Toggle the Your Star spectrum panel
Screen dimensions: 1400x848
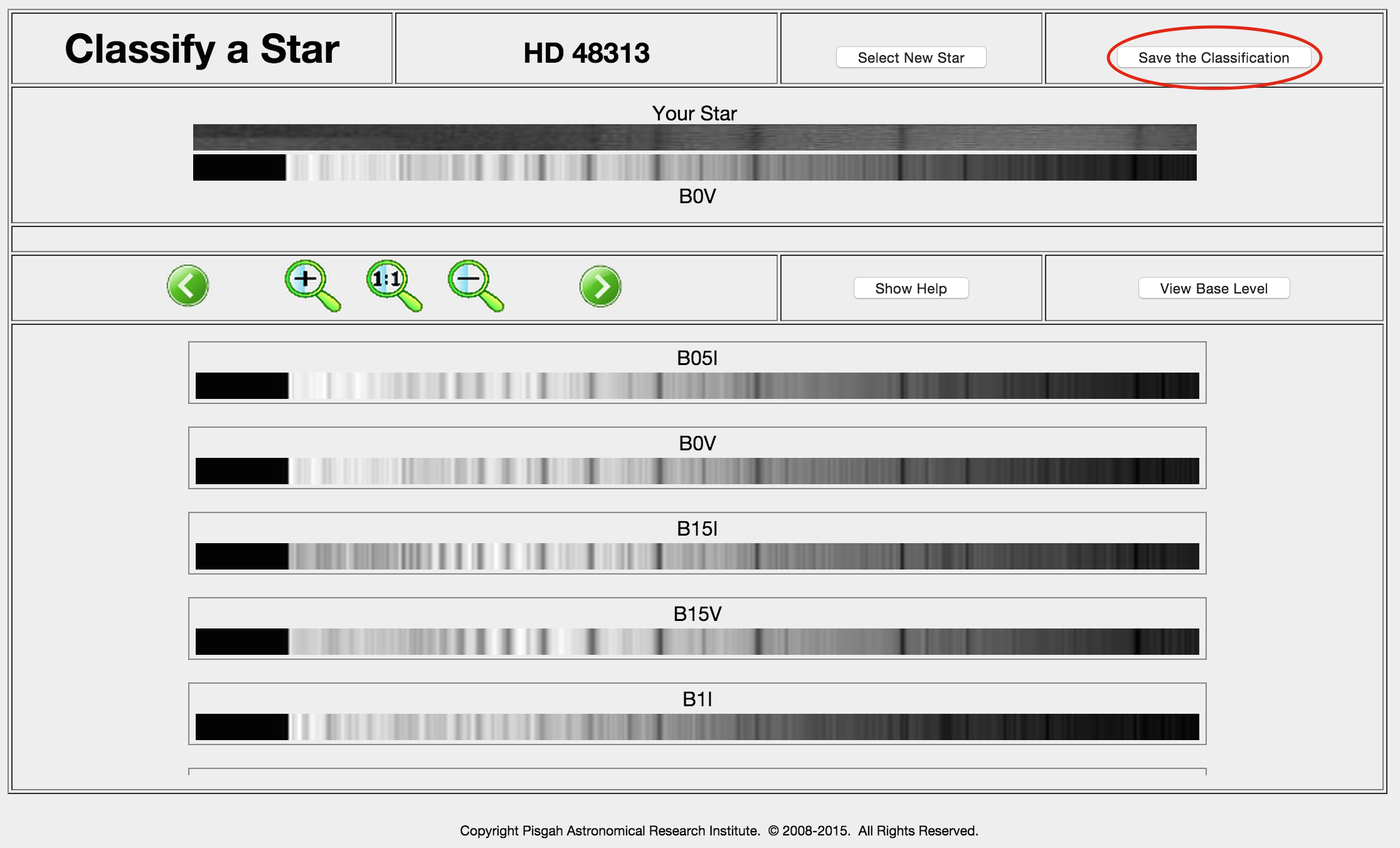700,110
